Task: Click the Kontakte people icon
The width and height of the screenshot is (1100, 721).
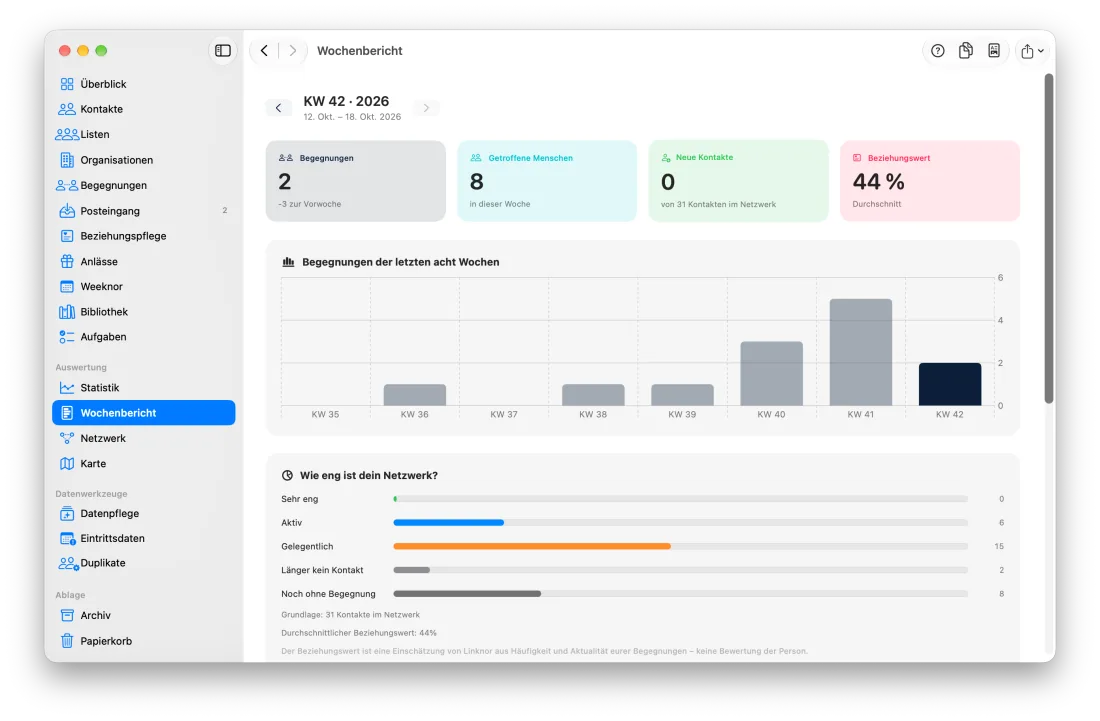Action: pyautogui.click(x=67, y=109)
